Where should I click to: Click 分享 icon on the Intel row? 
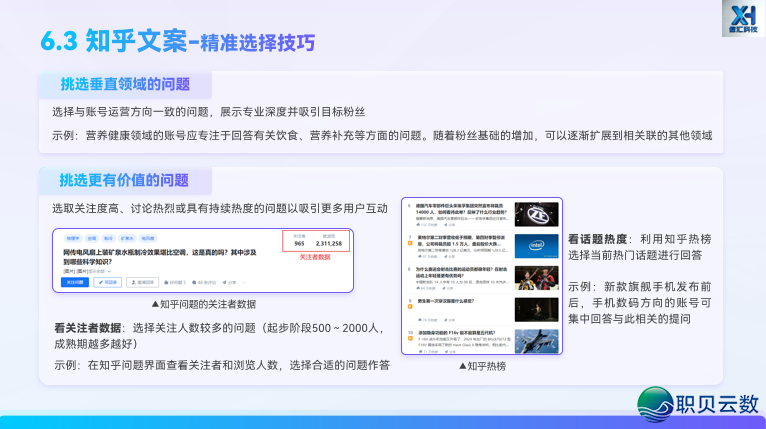pyautogui.click(x=446, y=257)
